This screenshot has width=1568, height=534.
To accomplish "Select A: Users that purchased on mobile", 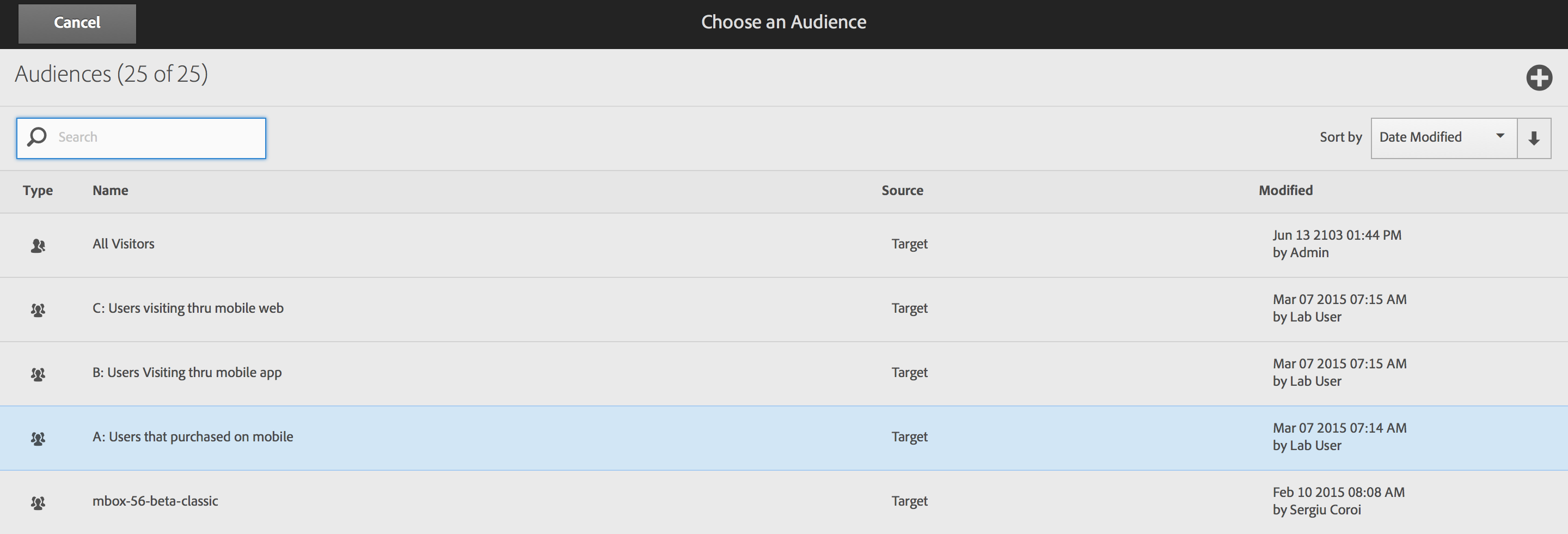I will pos(192,436).
